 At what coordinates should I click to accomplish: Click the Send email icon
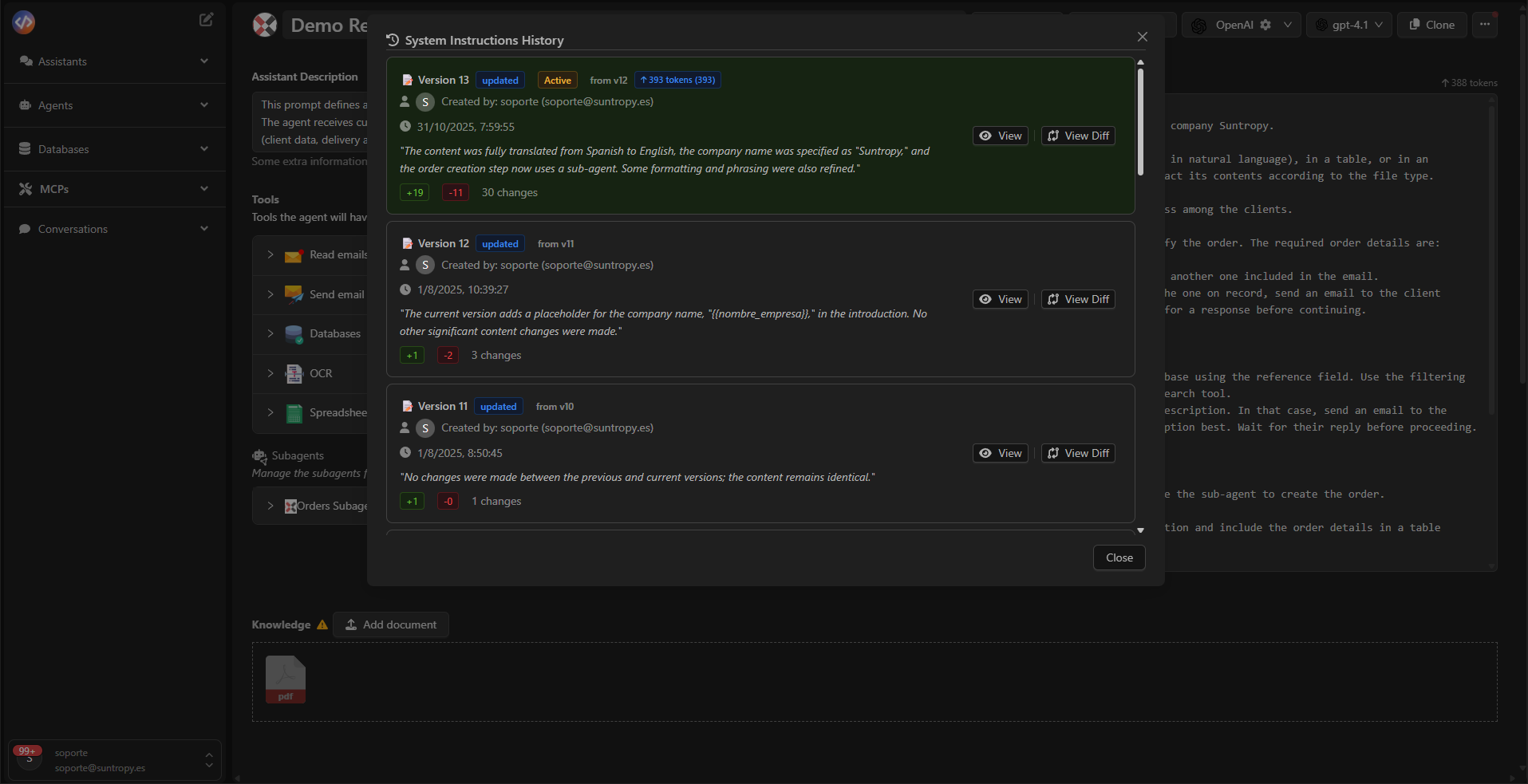pos(294,294)
